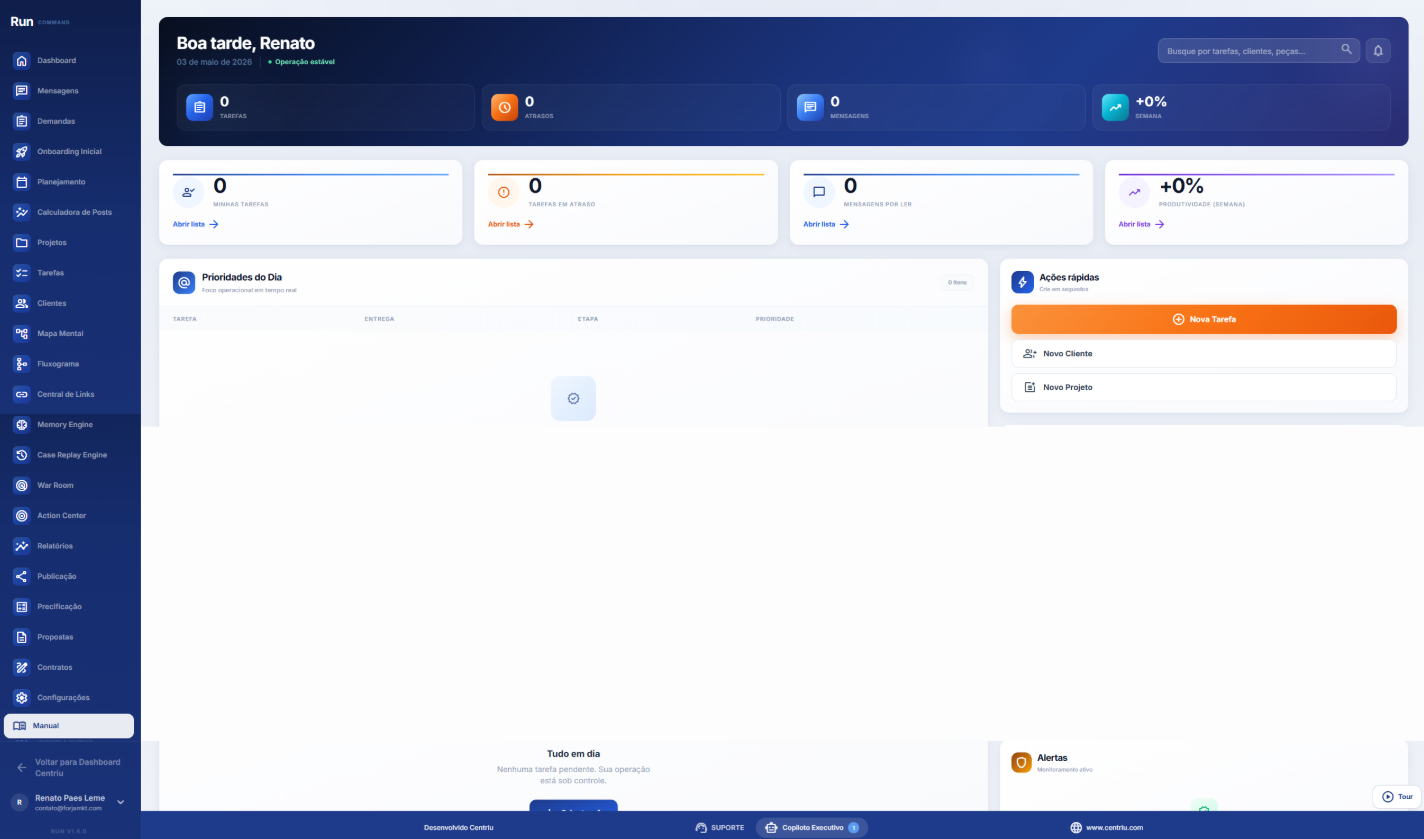Click the notifications bell icon
The width and height of the screenshot is (1424, 839).
(1378, 51)
